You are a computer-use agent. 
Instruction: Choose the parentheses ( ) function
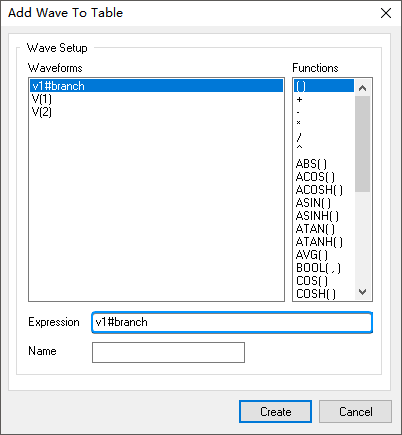[324, 86]
